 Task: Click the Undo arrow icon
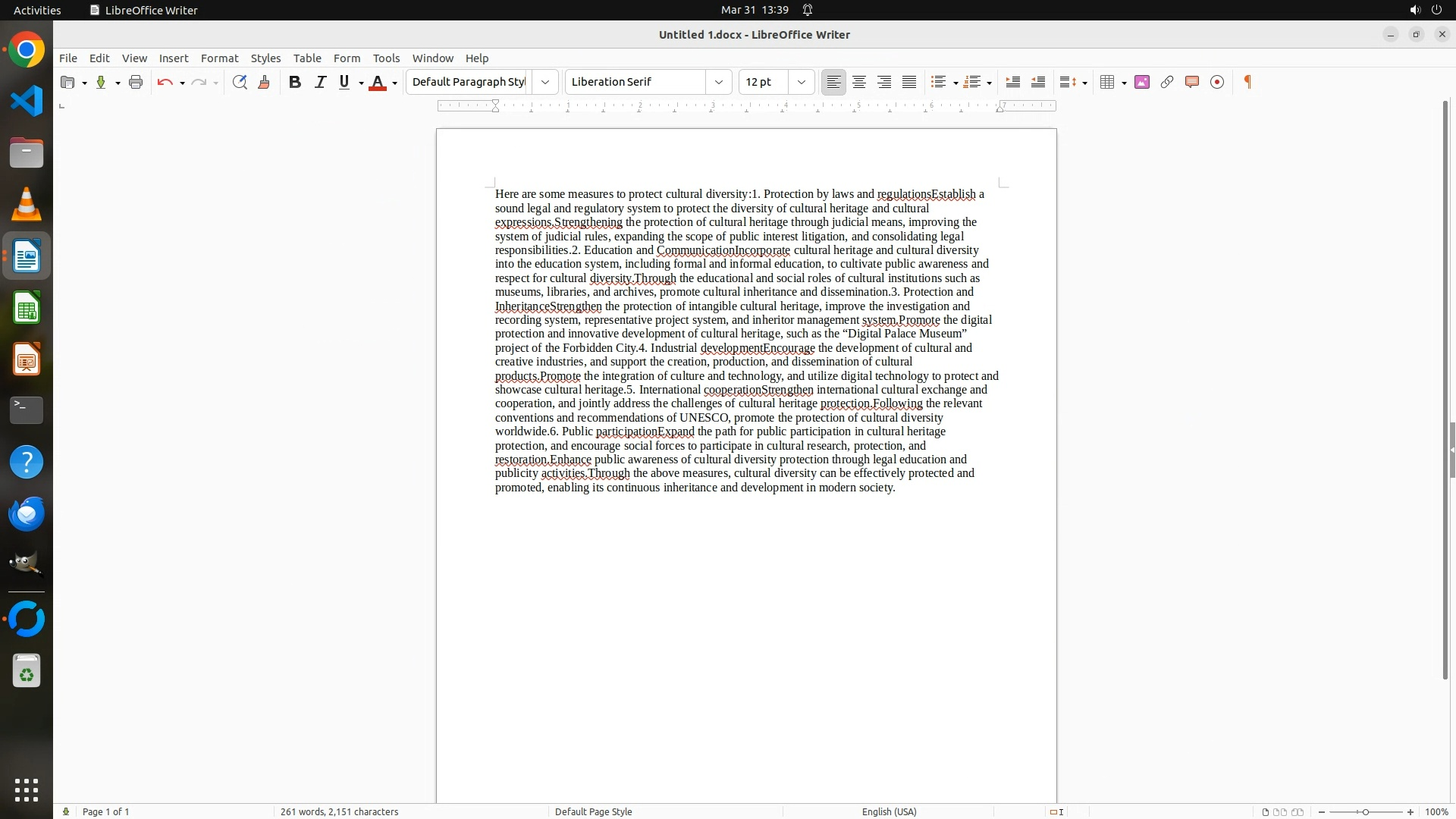(165, 82)
